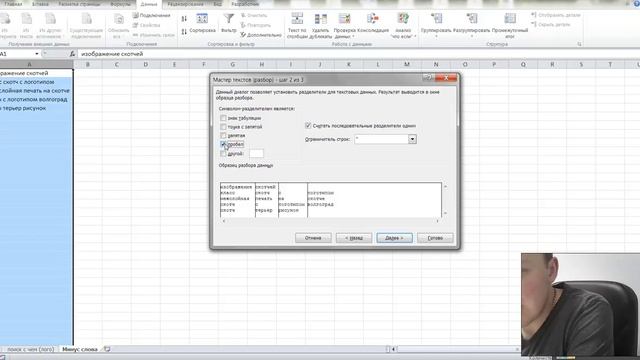Screen dimensions: 640x360
Task: Open the 'Минус слова' sheet tab
Action: pyautogui.click(x=80, y=349)
